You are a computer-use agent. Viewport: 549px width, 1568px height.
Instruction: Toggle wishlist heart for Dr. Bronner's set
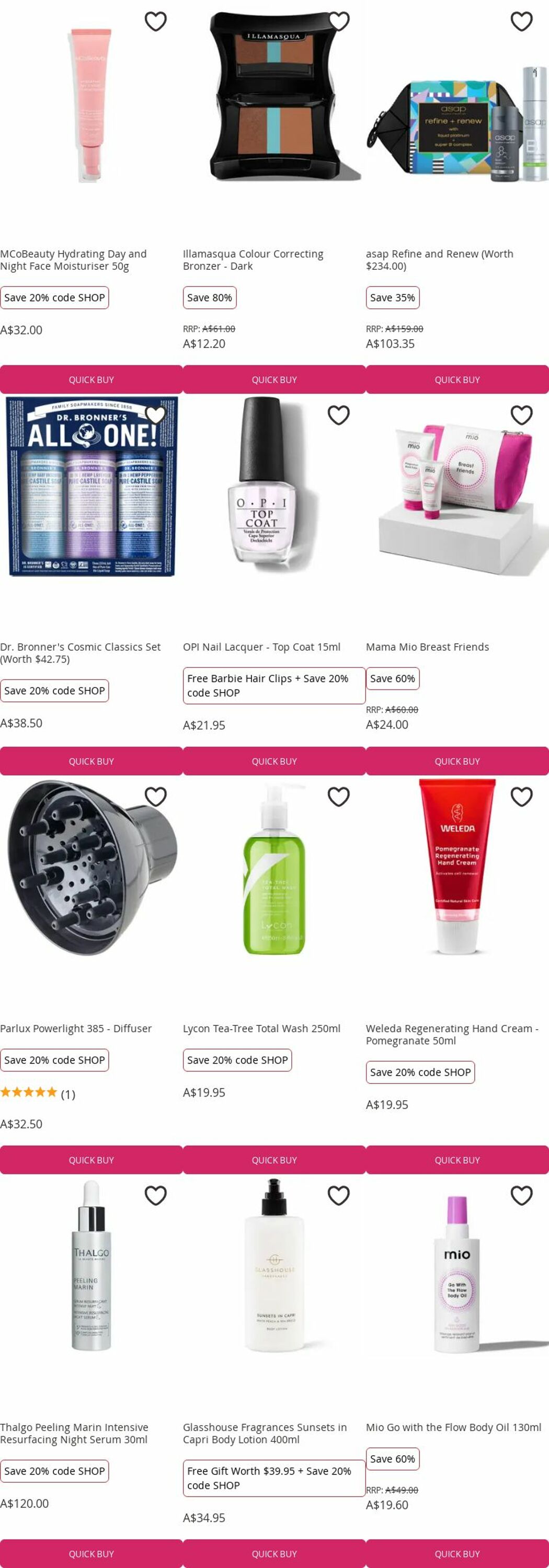click(x=156, y=415)
